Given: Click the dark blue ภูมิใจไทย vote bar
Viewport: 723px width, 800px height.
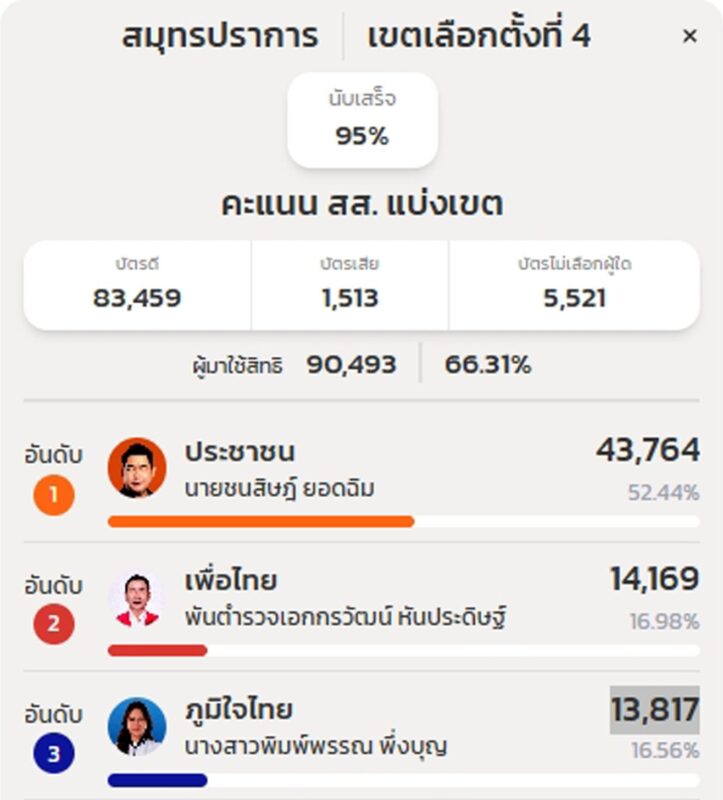Looking at the screenshot, I should click(157, 780).
